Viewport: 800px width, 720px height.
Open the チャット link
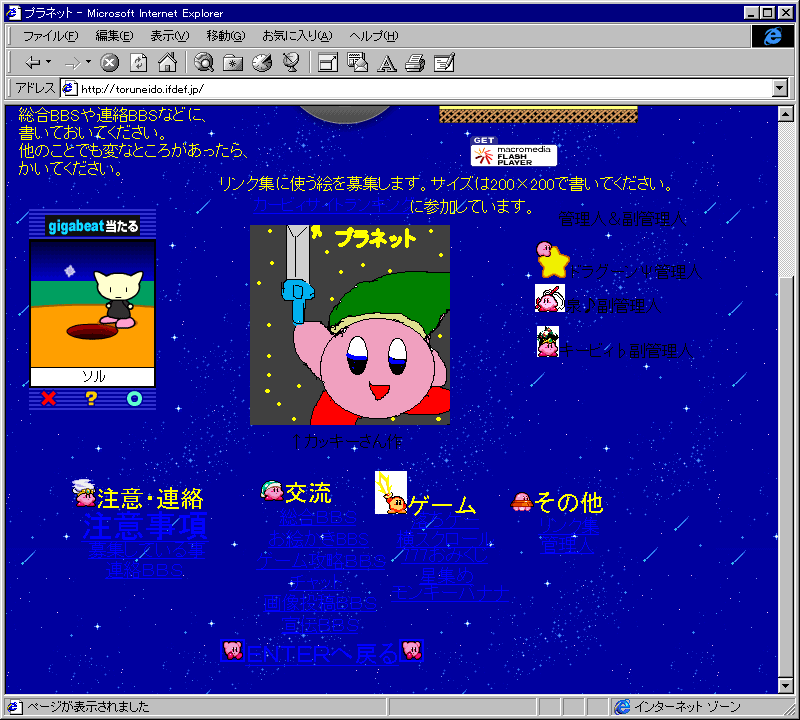pos(317,582)
